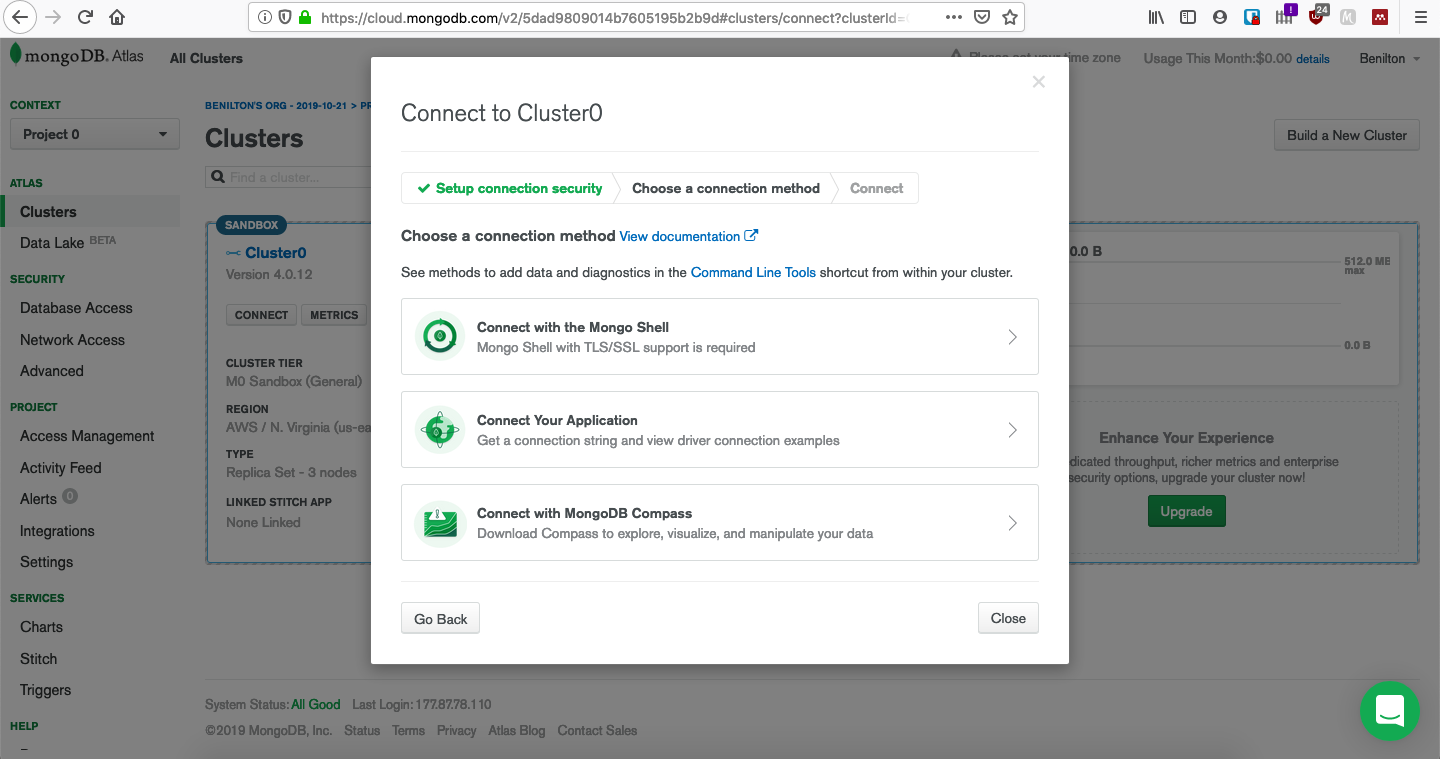This screenshot has width=1440, height=759.
Task: Click the Mongo Shell icon
Action: tap(439, 336)
